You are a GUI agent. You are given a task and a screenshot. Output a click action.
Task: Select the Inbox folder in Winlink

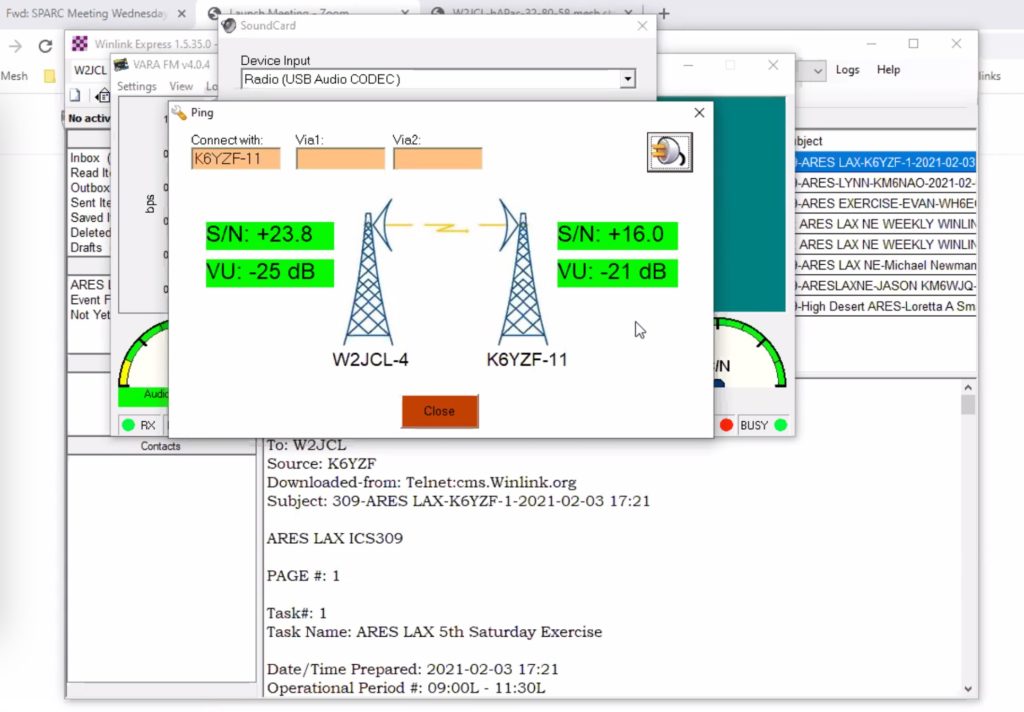85,158
